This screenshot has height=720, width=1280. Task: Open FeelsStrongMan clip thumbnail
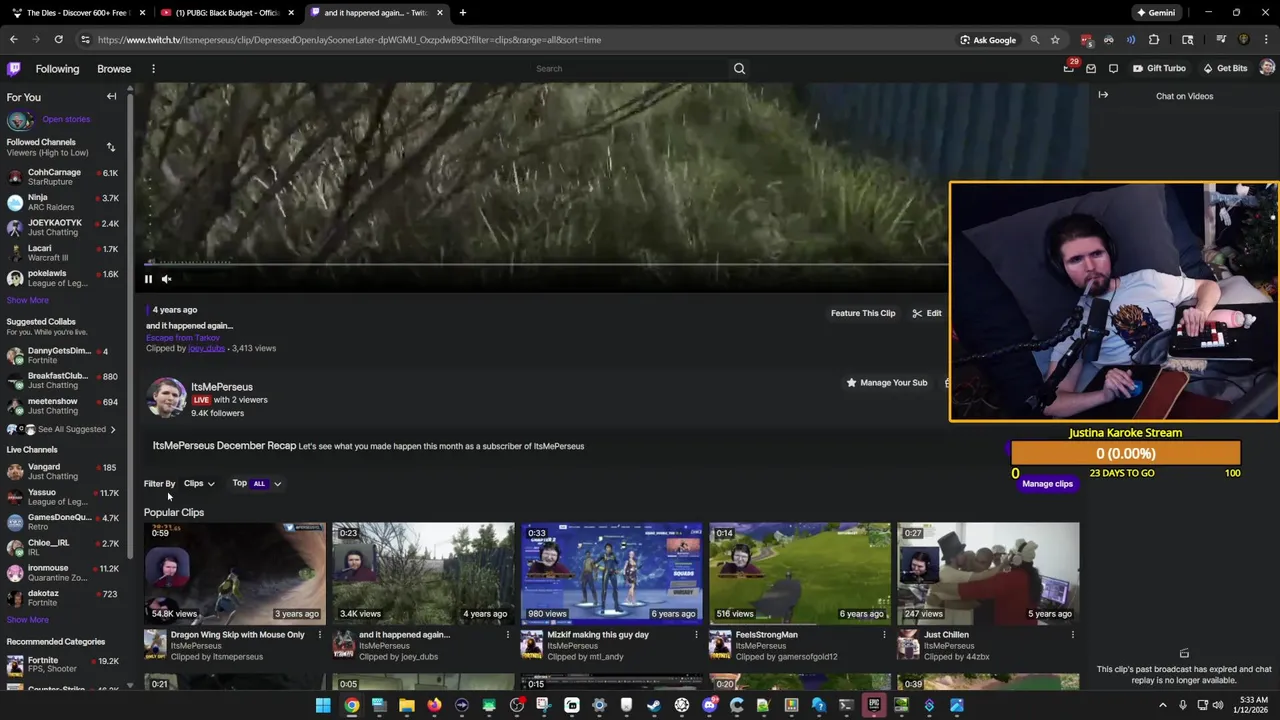click(x=800, y=573)
